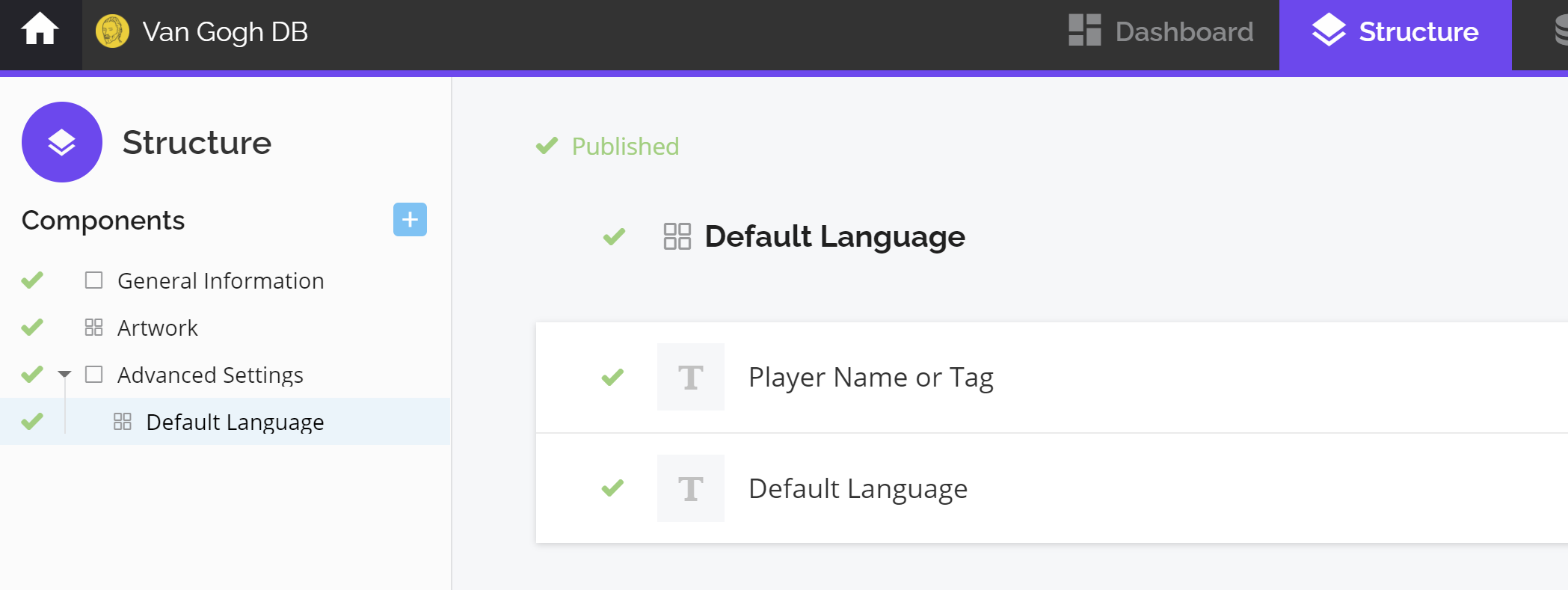Click checkmark on Default Language field row
The width and height of the screenshot is (1568, 590).
(612, 488)
